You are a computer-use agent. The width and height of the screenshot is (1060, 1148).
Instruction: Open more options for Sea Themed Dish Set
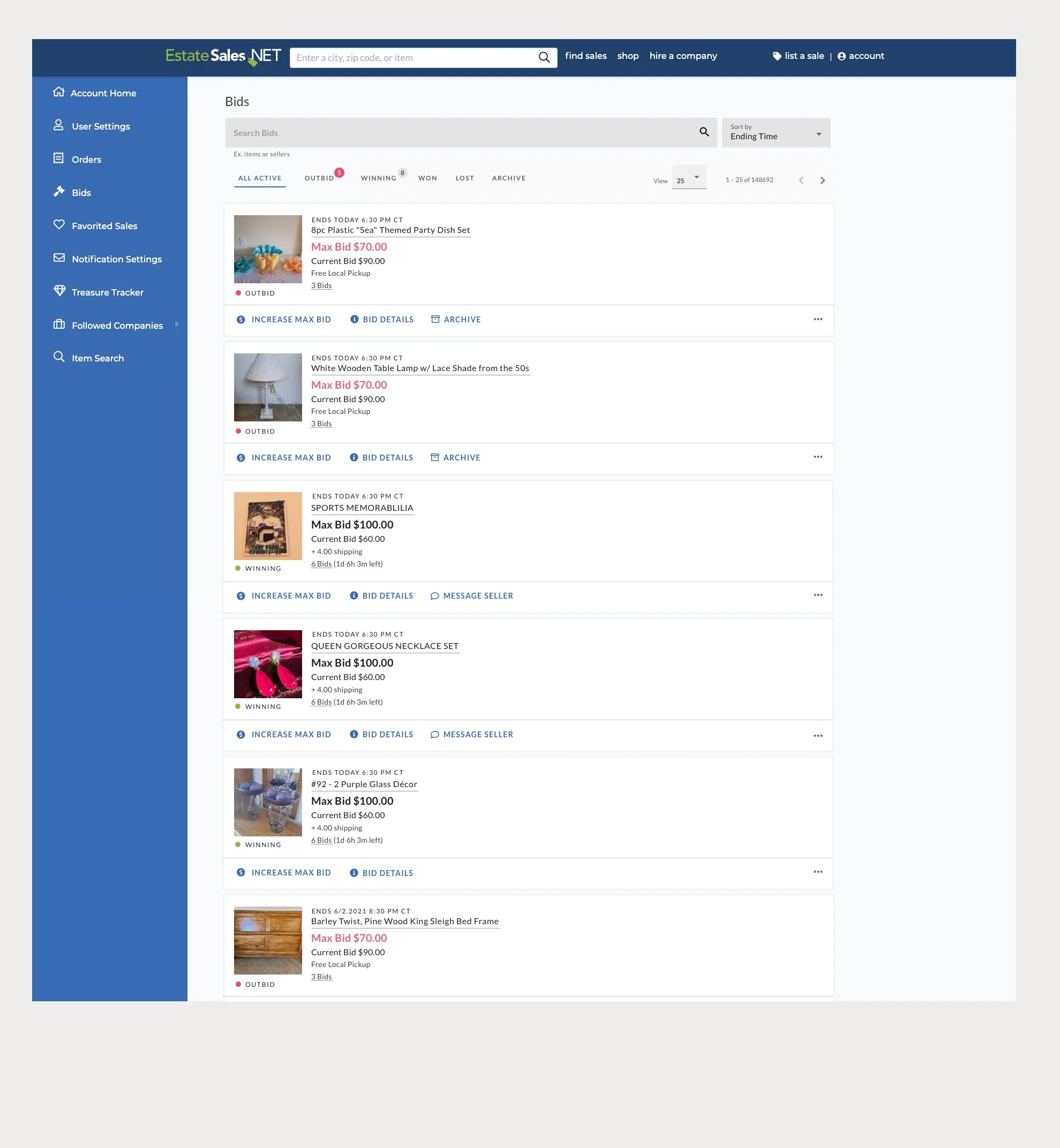pyautogui.click(x=817, y=319)
